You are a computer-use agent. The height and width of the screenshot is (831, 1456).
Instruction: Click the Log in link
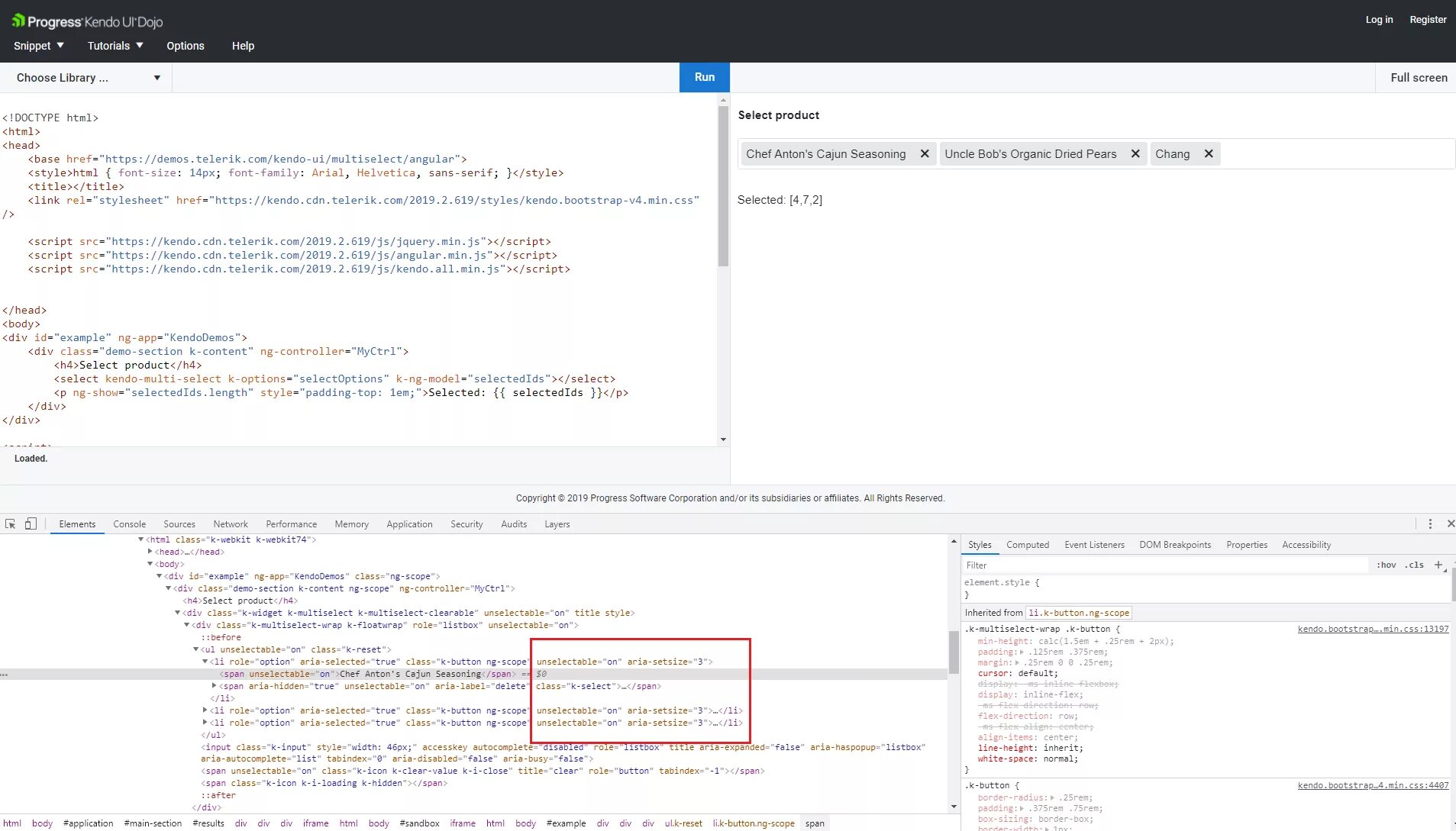click(1379, 20)
